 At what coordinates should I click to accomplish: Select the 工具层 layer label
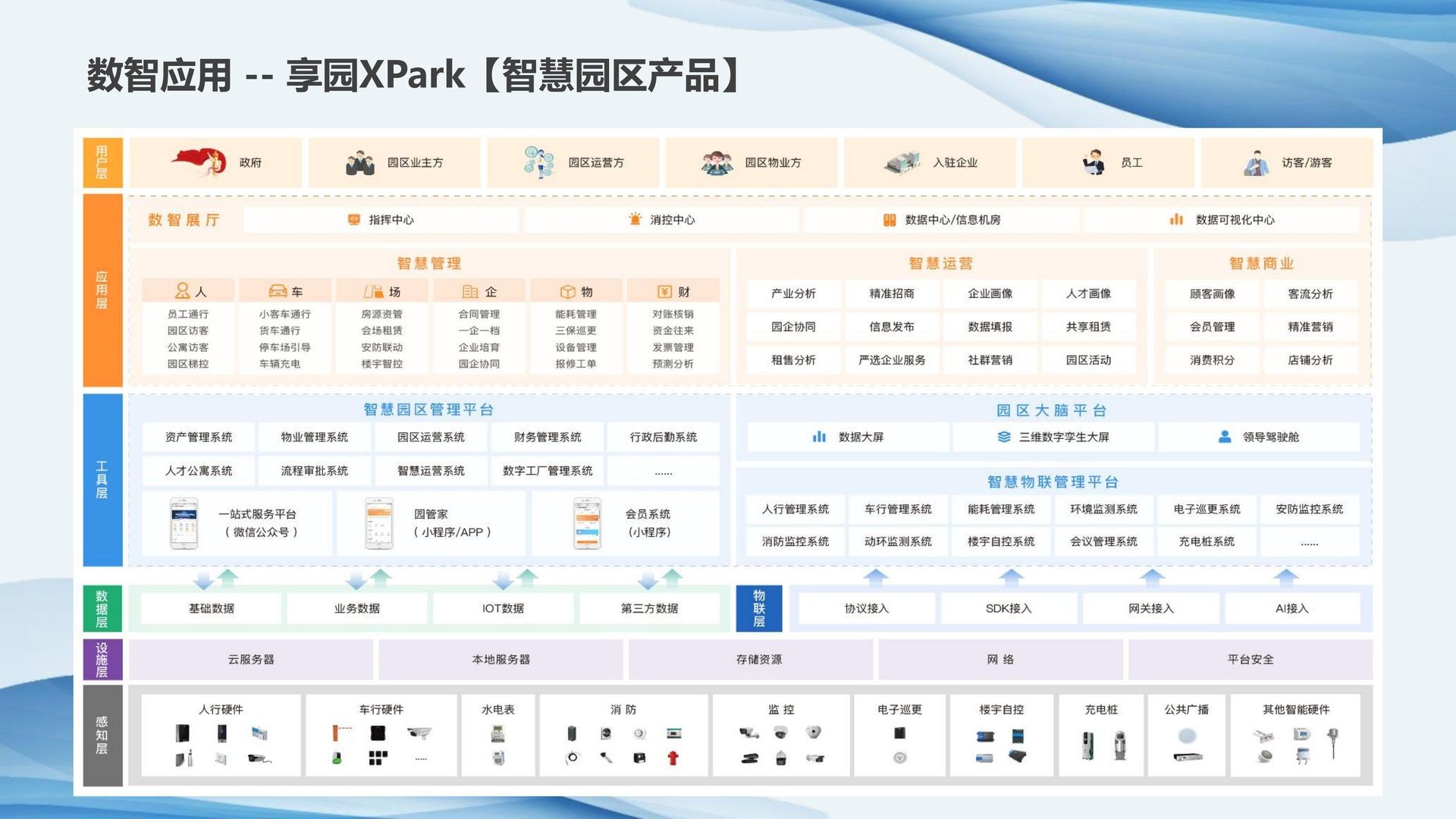pos(102,479)
